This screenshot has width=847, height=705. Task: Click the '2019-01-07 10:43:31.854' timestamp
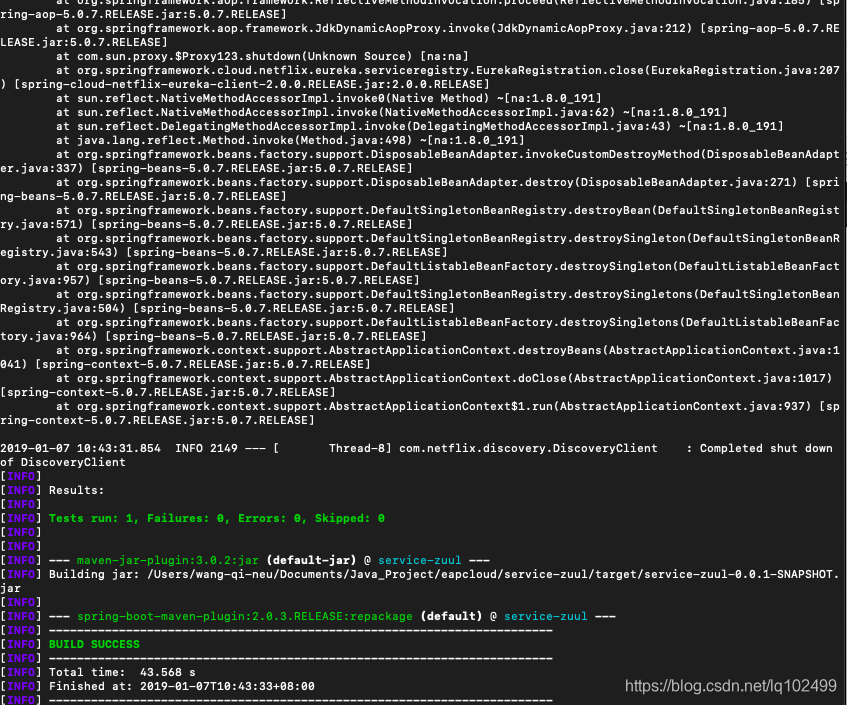(x=80, y=448)
